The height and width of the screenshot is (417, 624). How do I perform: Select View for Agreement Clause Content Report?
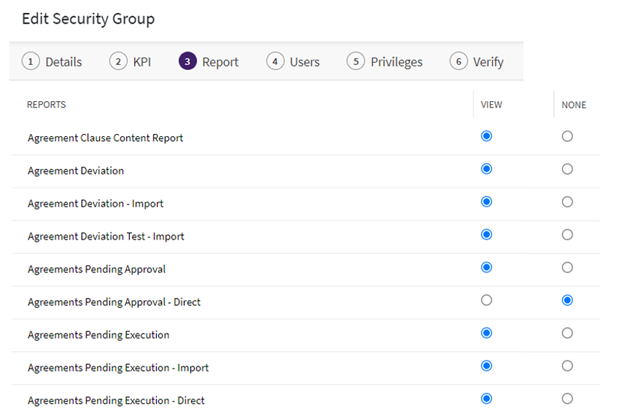coord(487,137)
